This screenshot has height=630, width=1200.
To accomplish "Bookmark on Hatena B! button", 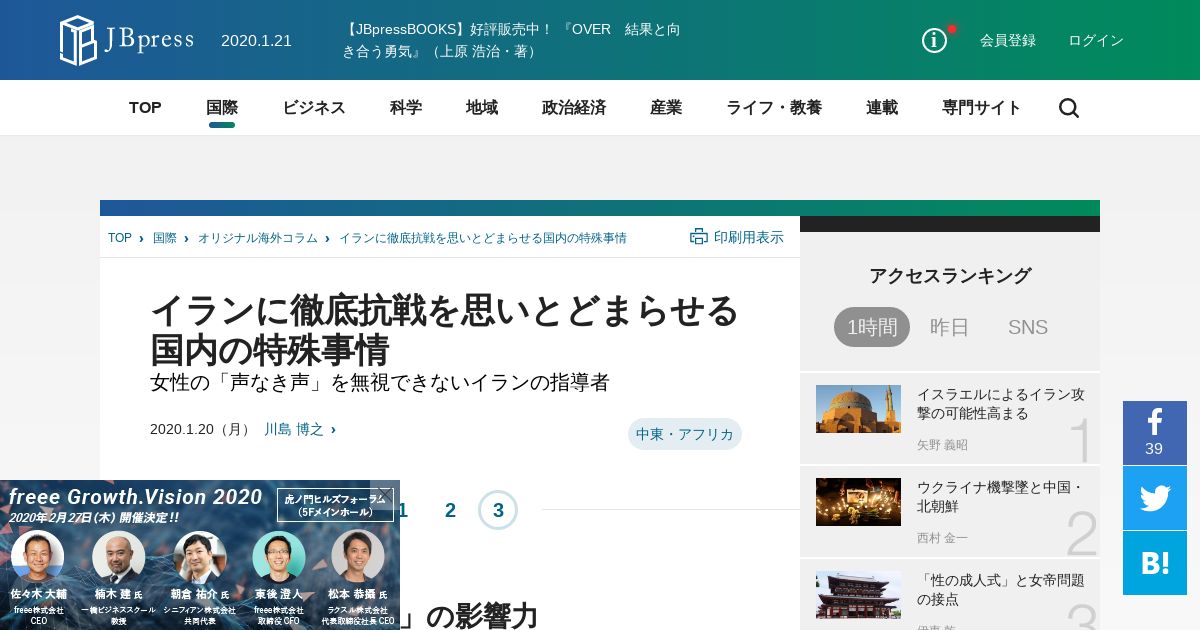I will tap(1154, 563).
